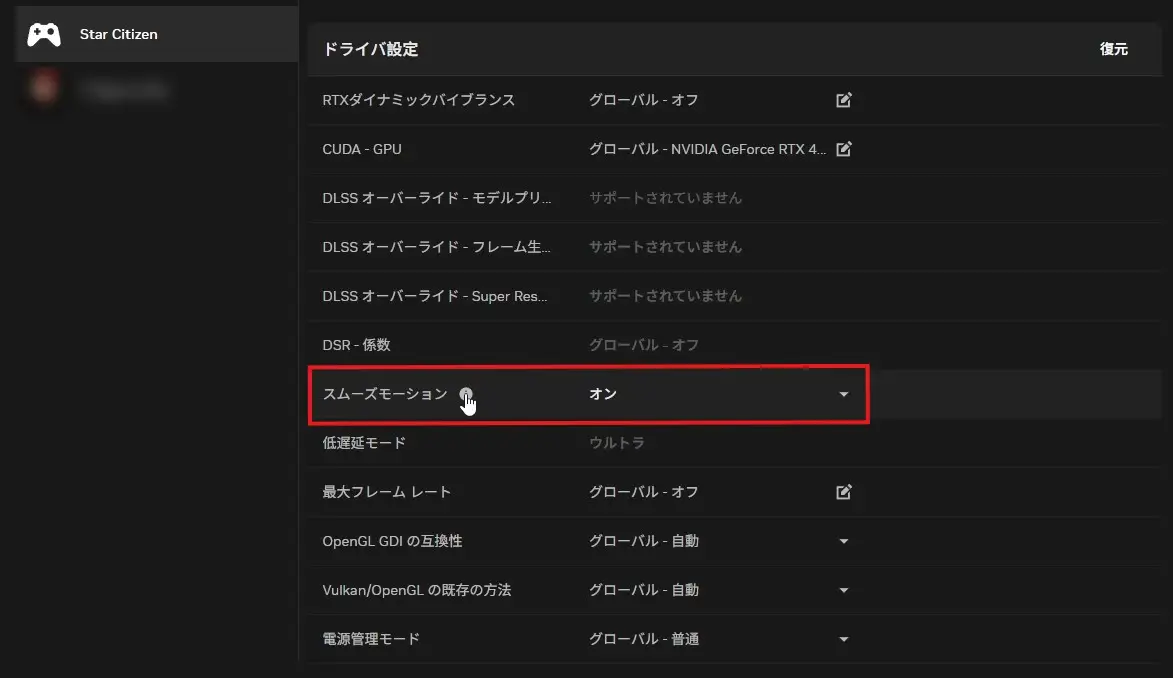Viewport: 1173px width, 678px height.
Task: Click the ドライバ設定 section header
Action: (370, 49)
